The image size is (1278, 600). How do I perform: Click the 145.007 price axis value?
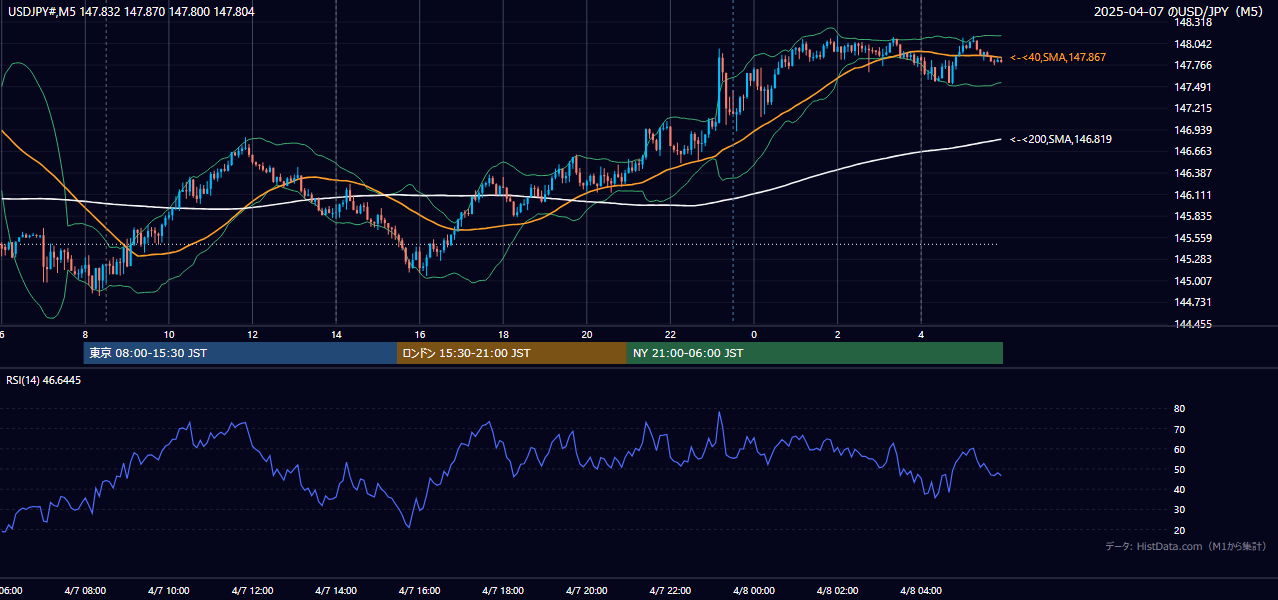tap(1193, 281)
